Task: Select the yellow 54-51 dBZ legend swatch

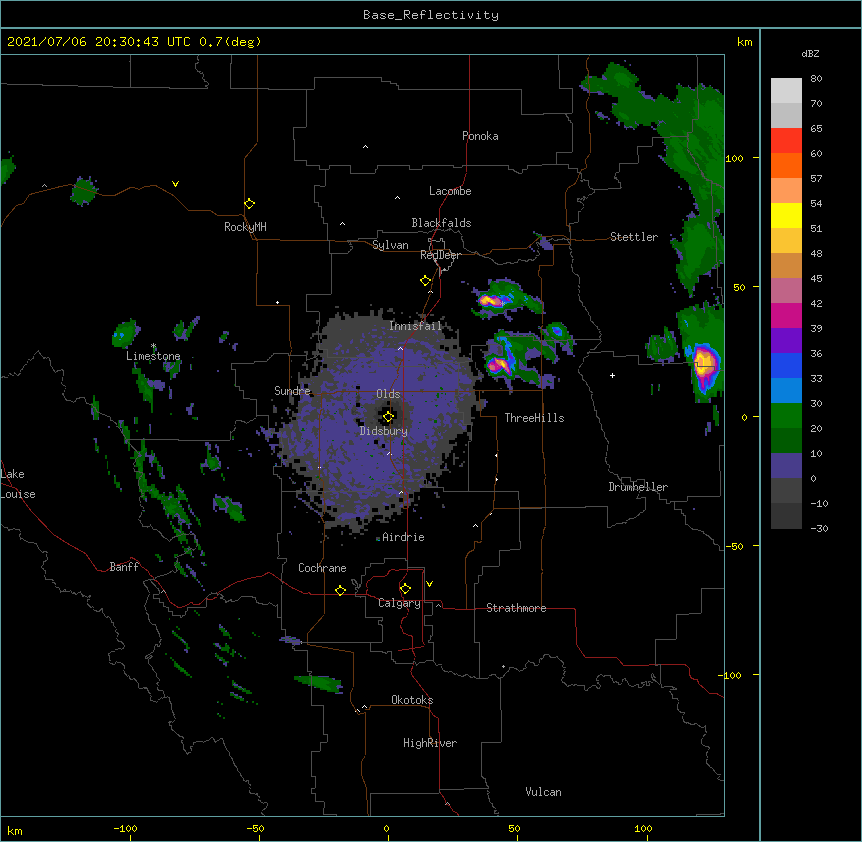Action: [x=786, y=215]
